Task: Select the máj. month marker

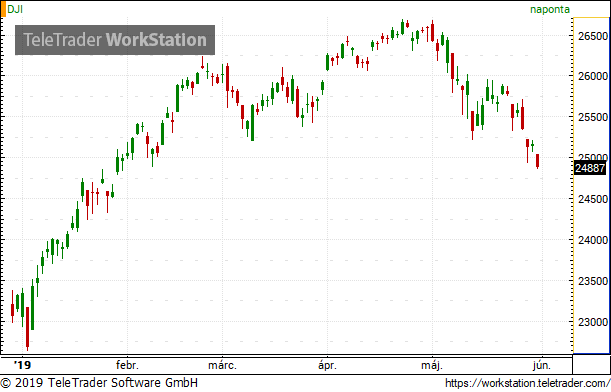Action: pyautogui.click(x=432, y=366)
